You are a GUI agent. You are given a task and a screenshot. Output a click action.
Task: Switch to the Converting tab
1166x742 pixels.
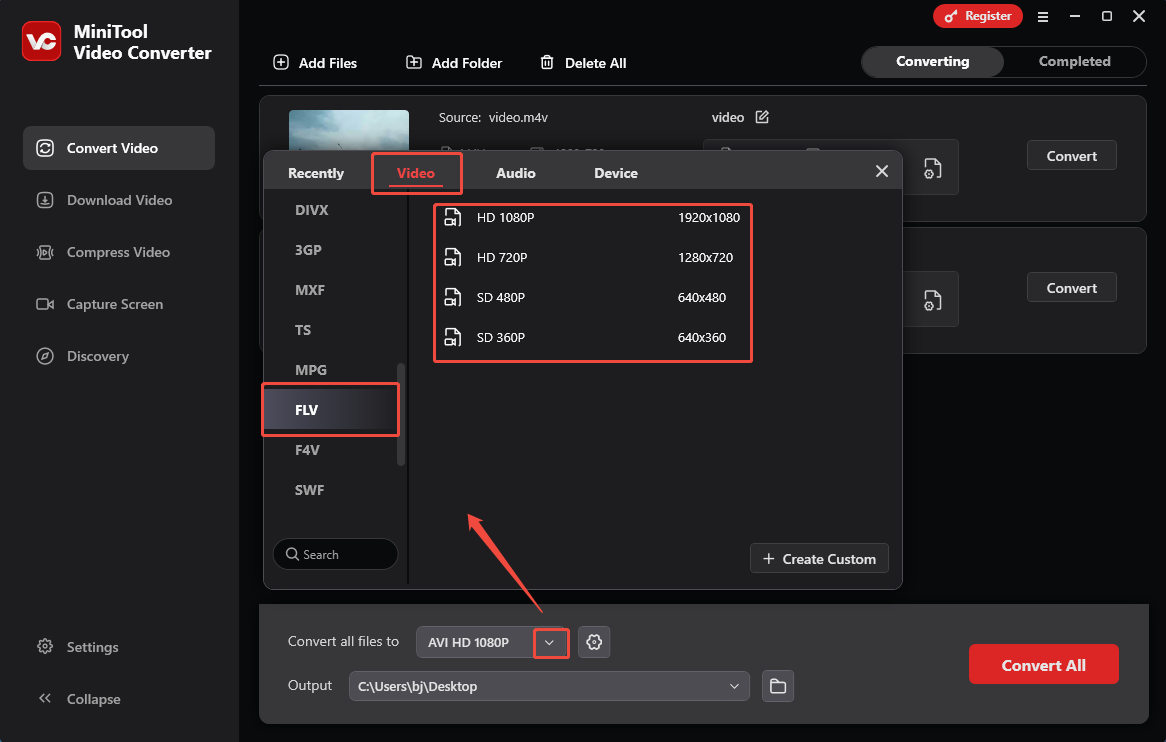point(933,62)
